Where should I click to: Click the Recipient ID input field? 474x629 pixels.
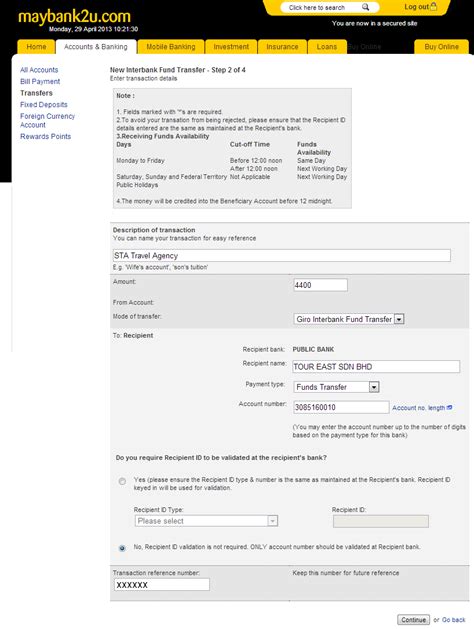[381, 521]
